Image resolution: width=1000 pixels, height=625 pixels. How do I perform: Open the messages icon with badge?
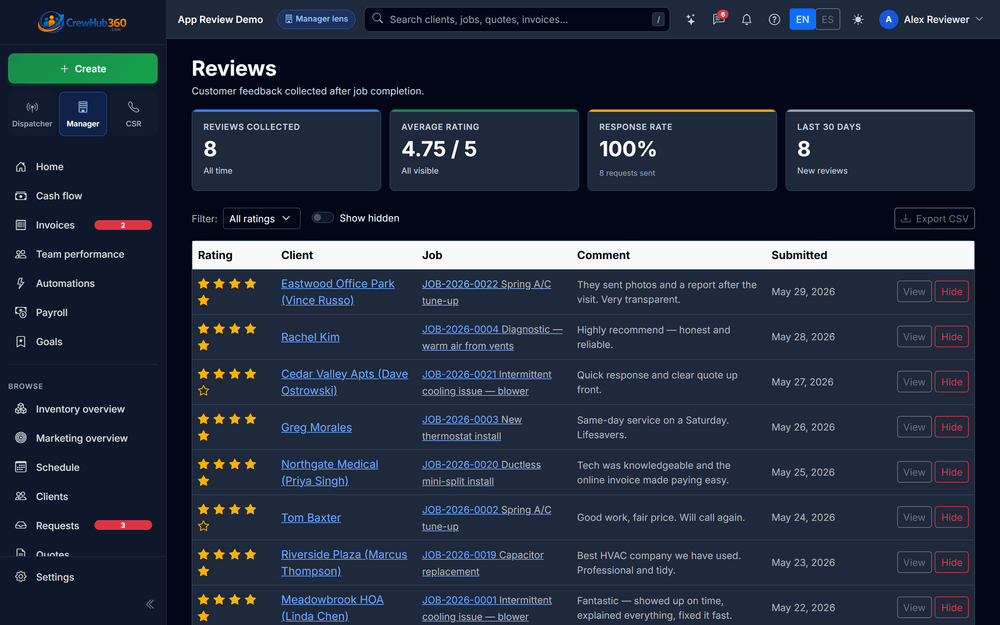[x=719, y=20]
